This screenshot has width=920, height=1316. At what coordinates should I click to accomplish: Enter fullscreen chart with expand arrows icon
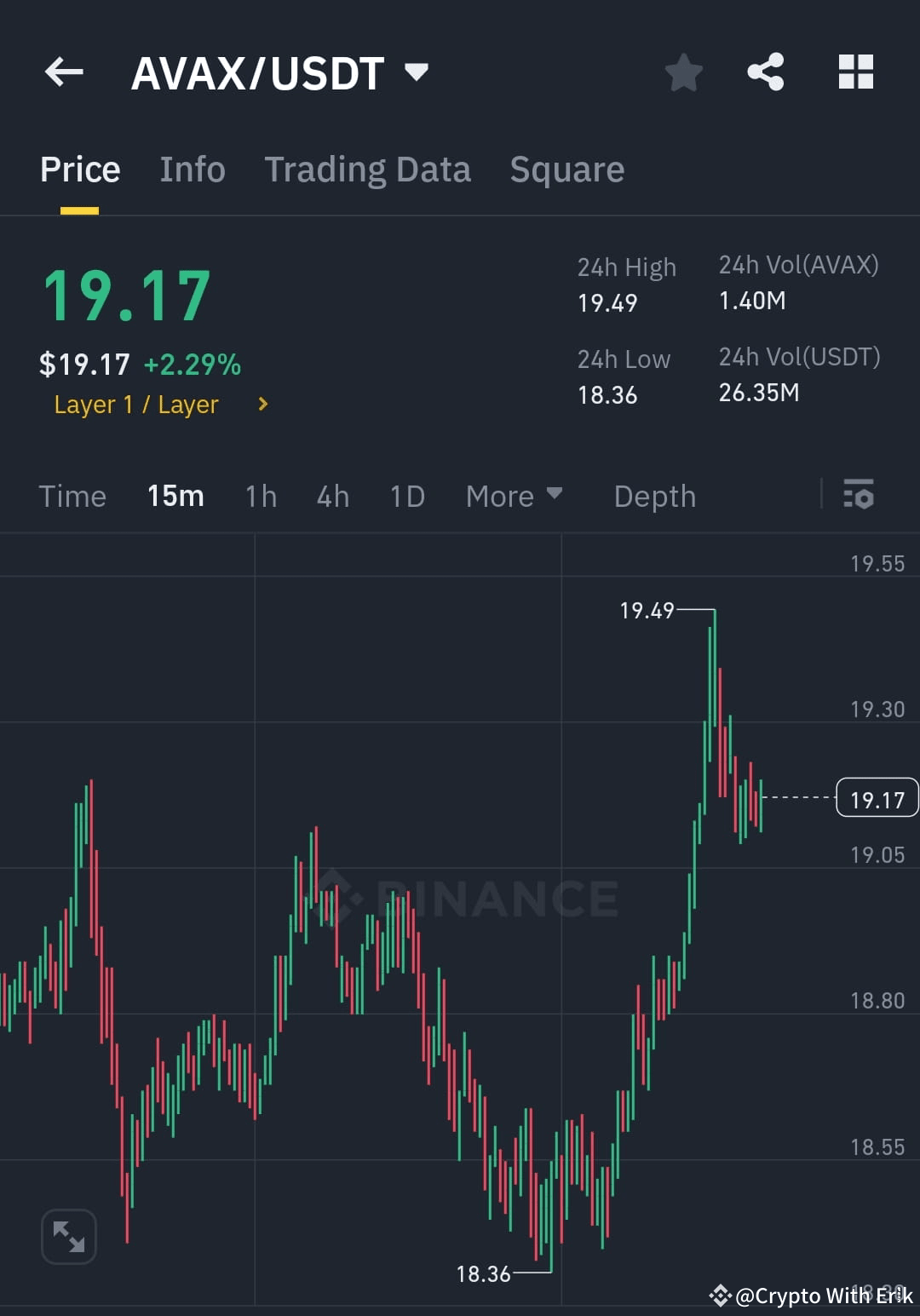[68, 1236]
